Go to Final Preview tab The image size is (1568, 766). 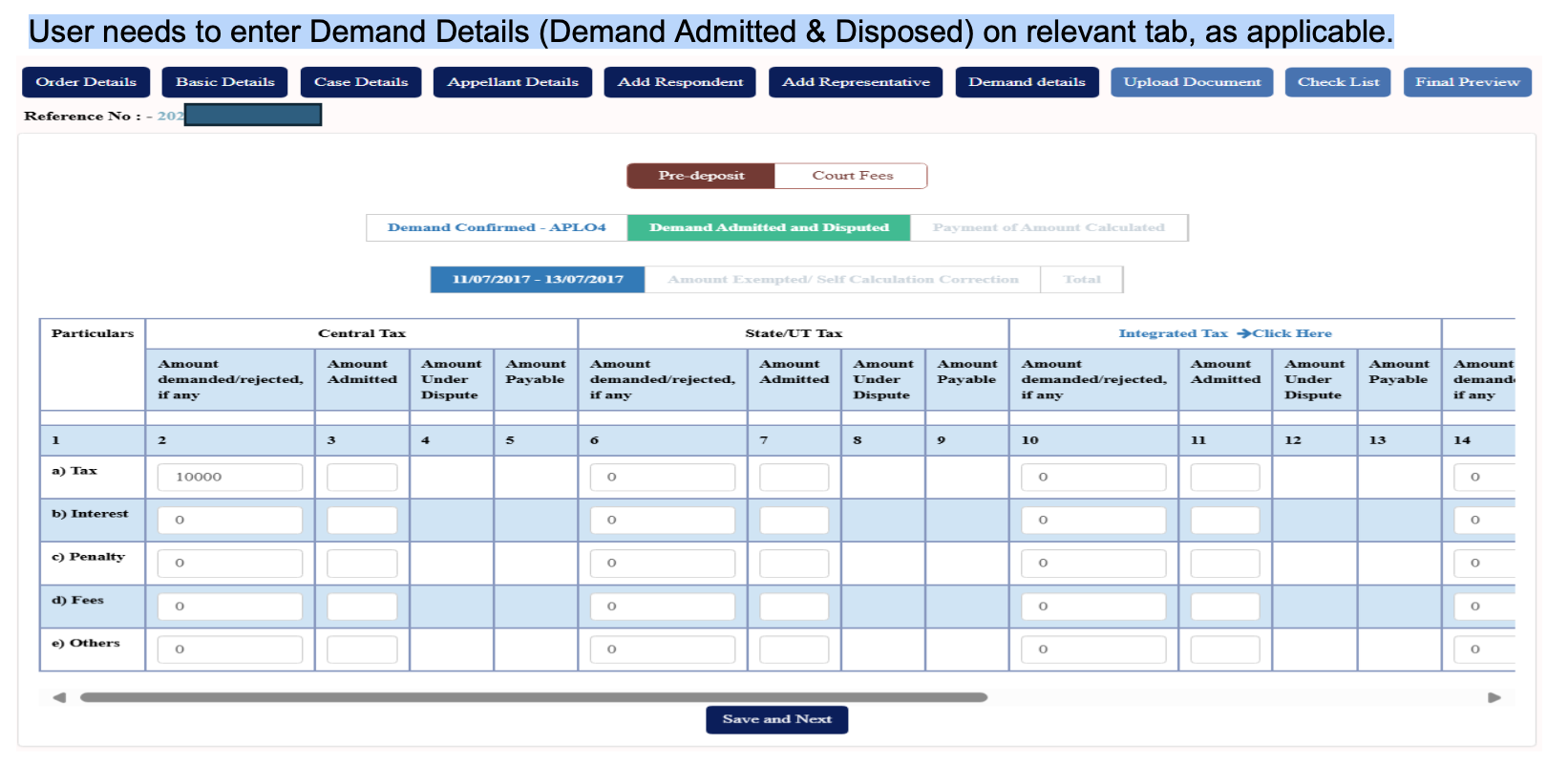click(1468, 82)
